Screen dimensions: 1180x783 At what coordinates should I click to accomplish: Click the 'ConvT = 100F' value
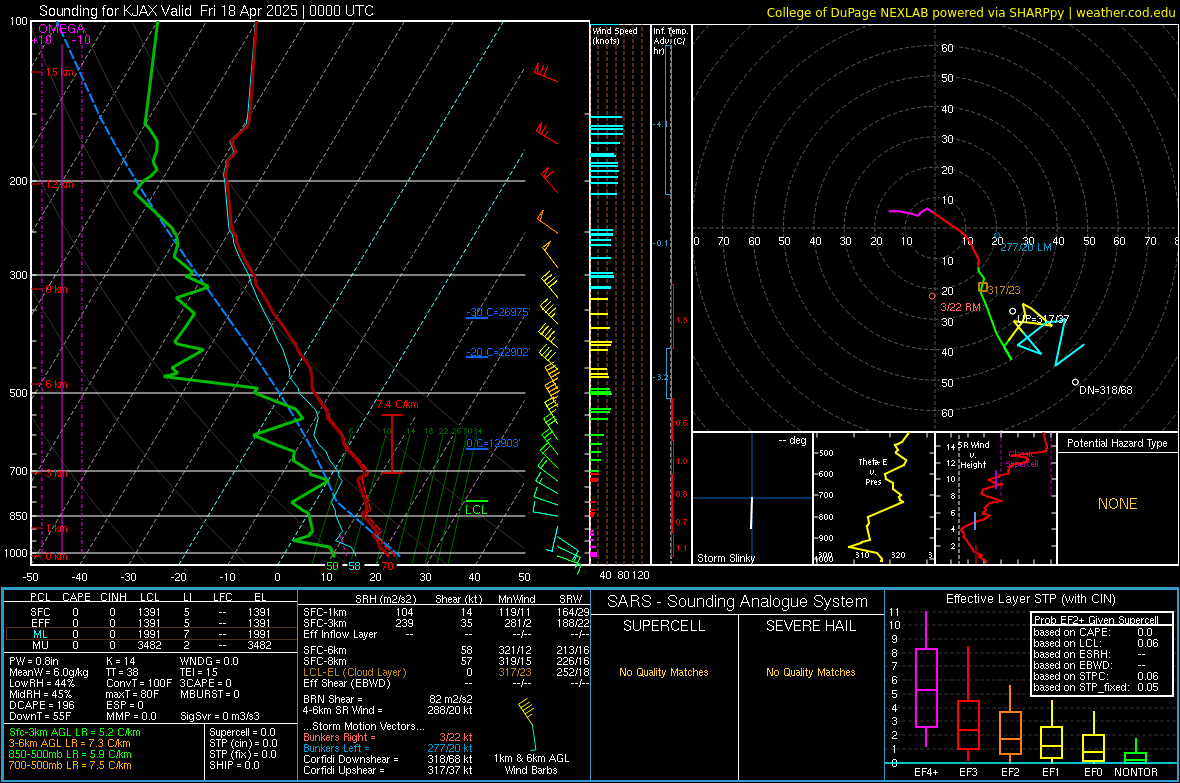tap(139, 683)
